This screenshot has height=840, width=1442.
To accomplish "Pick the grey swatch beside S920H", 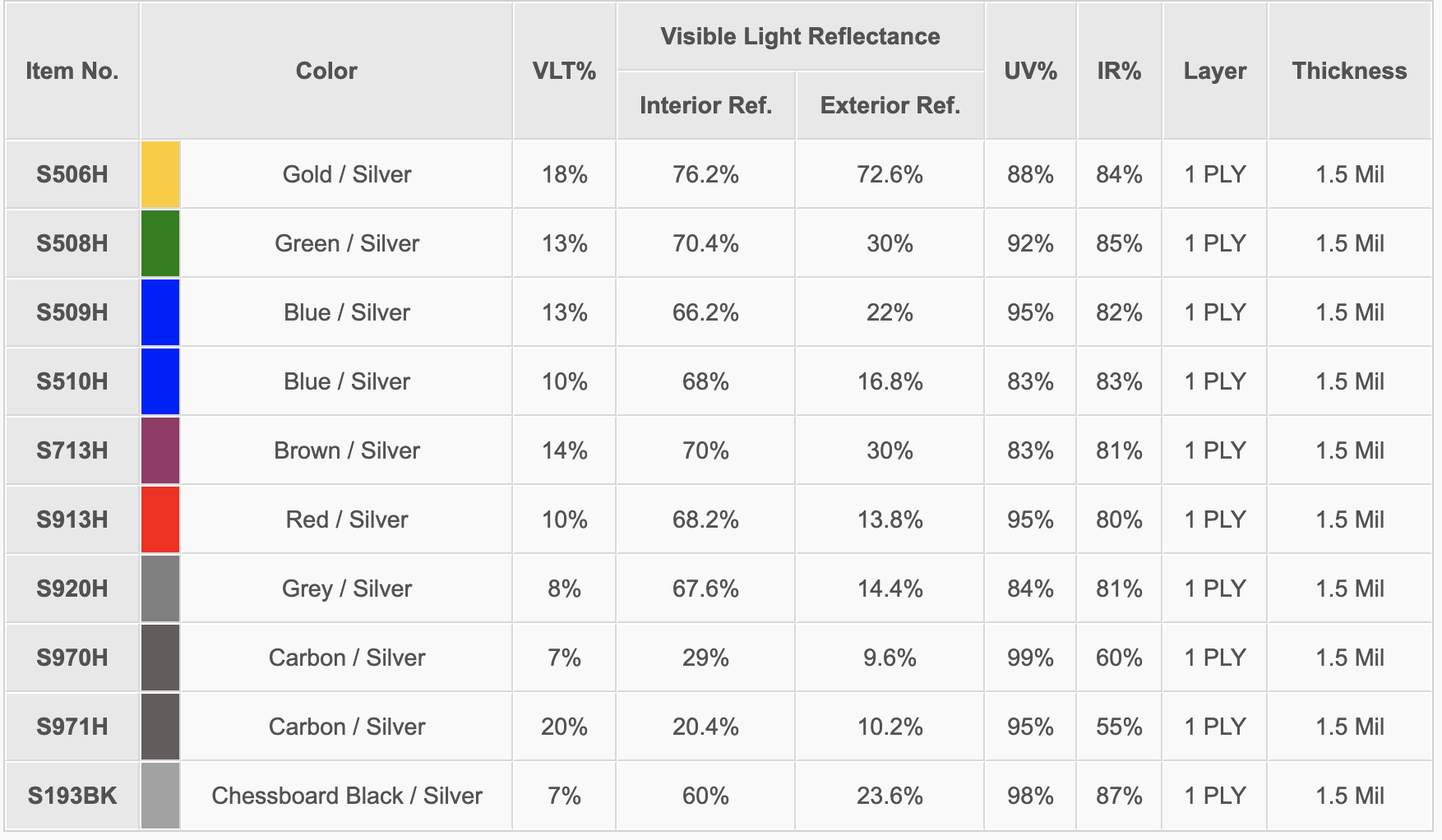I will [x=160, y=588].
